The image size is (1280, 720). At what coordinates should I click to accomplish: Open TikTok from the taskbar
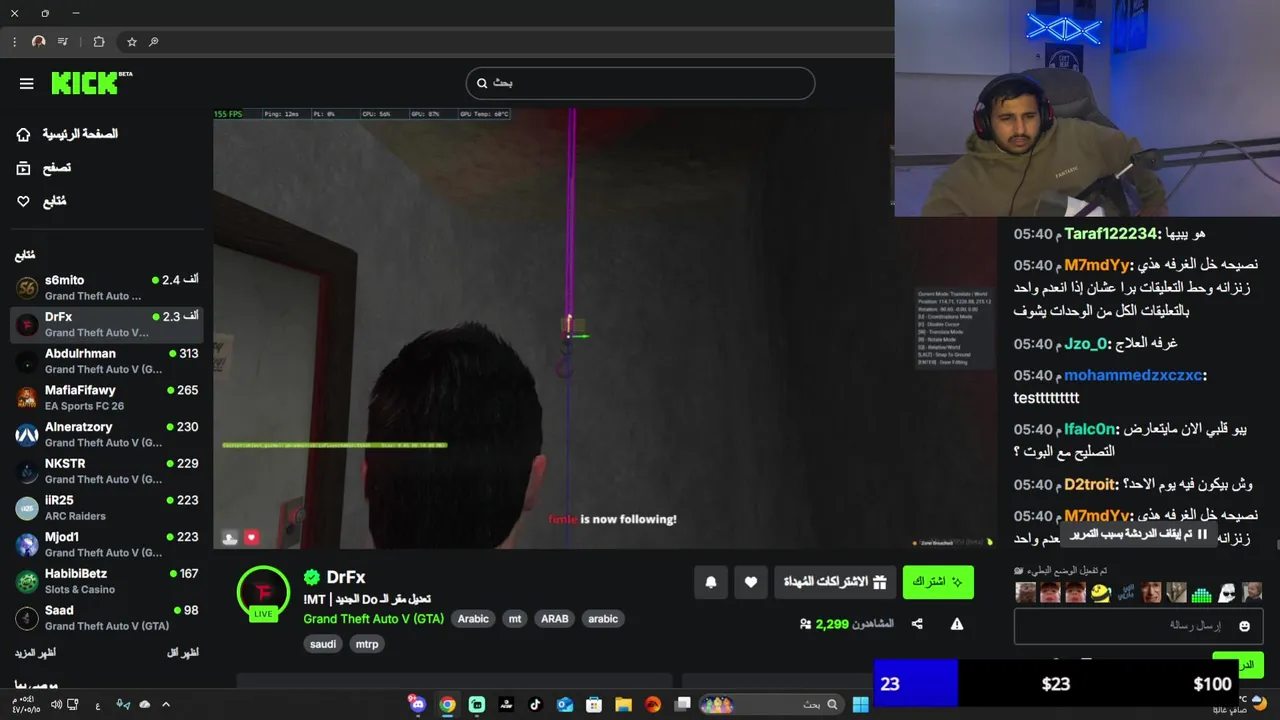tap(535, 704)
